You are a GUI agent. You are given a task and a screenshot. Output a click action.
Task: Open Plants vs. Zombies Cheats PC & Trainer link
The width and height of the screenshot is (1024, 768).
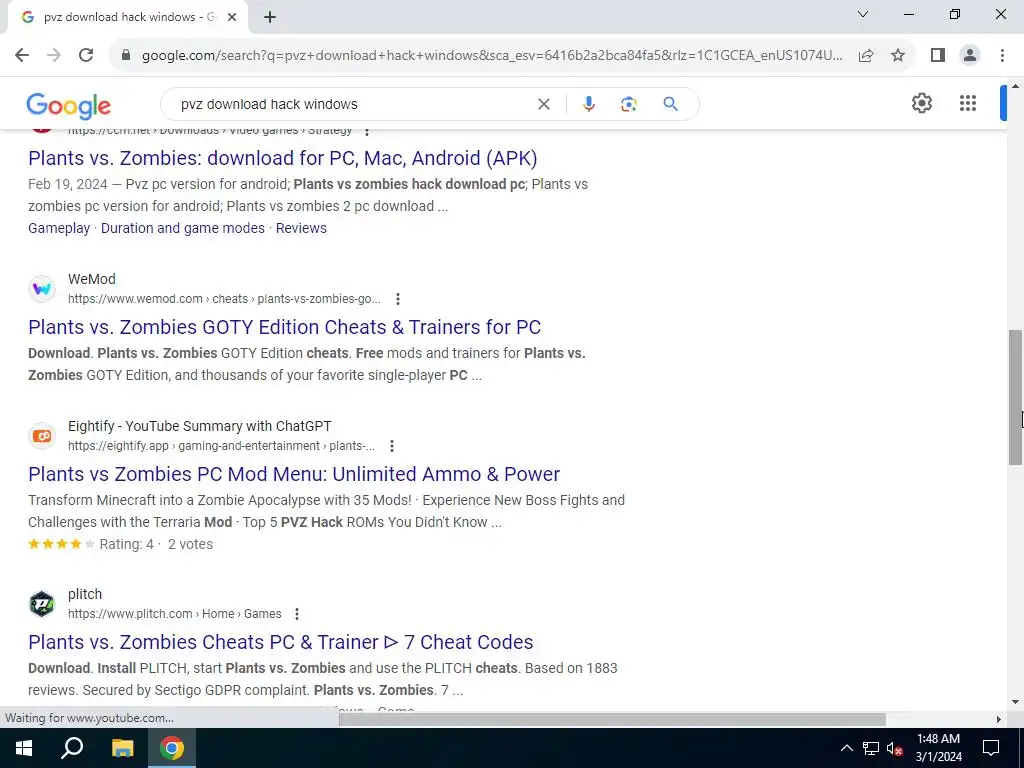click(281, 642)
